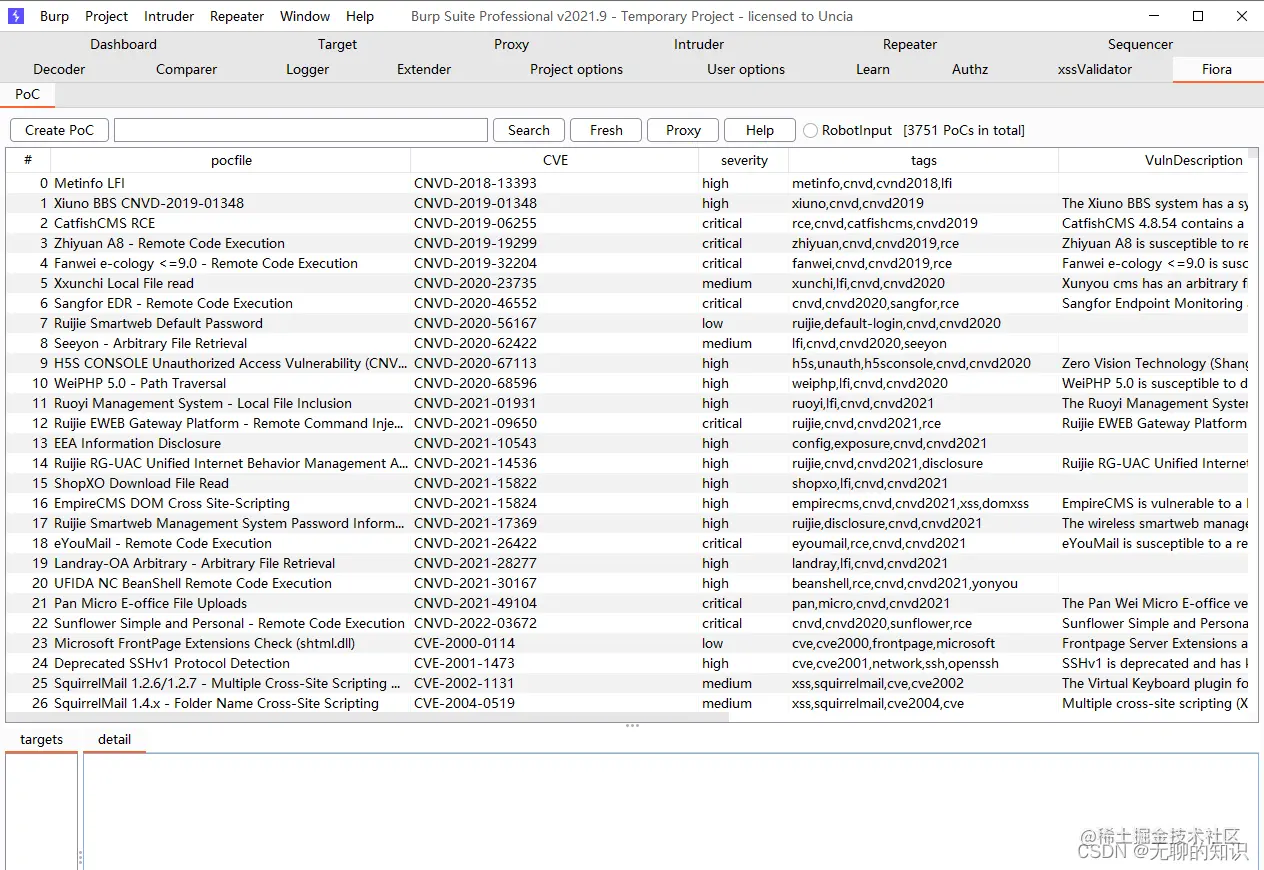Image resolution: width=1264 pixels, height=870 pixels.
Task: Click inside the targets list box
Action: [41, 810]
